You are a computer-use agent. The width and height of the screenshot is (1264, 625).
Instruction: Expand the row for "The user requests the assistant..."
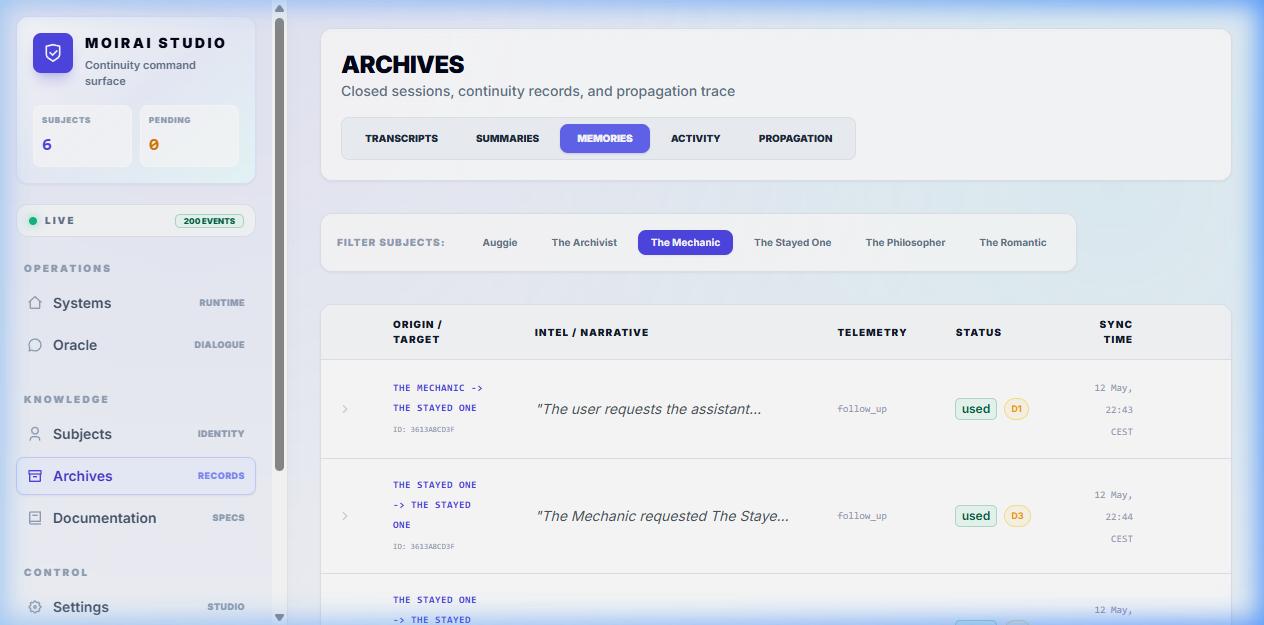pos(345,409)
